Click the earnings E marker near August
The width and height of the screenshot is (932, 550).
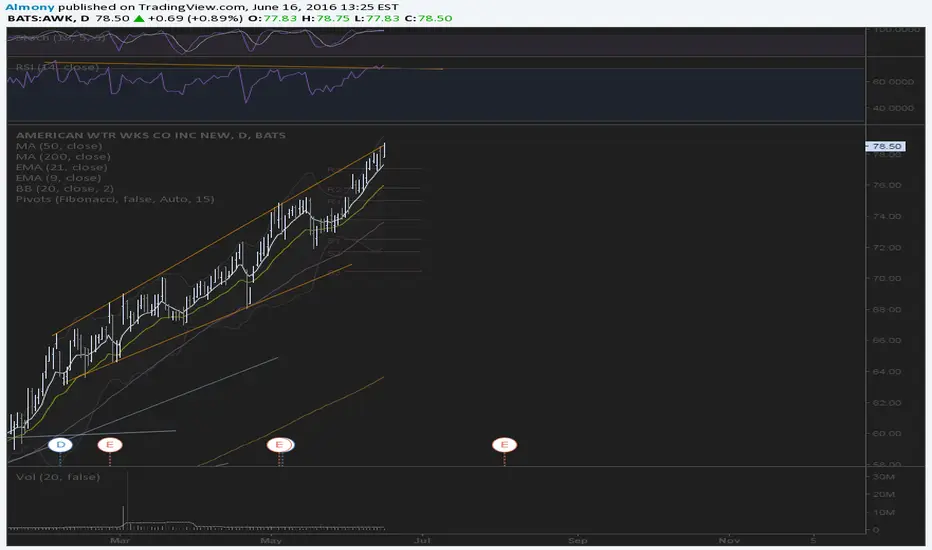point(505,445)
